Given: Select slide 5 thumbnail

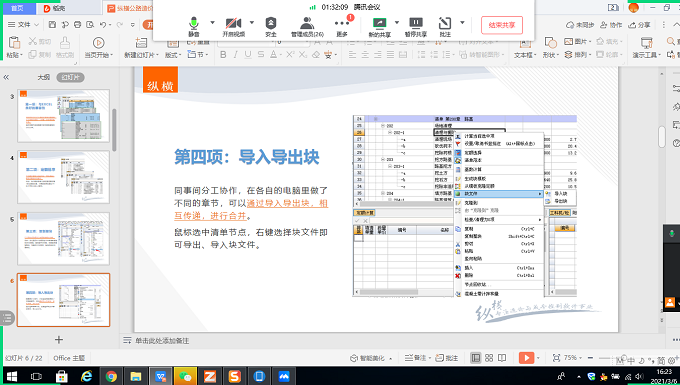Looking at the screenshot, I should 63,238.
